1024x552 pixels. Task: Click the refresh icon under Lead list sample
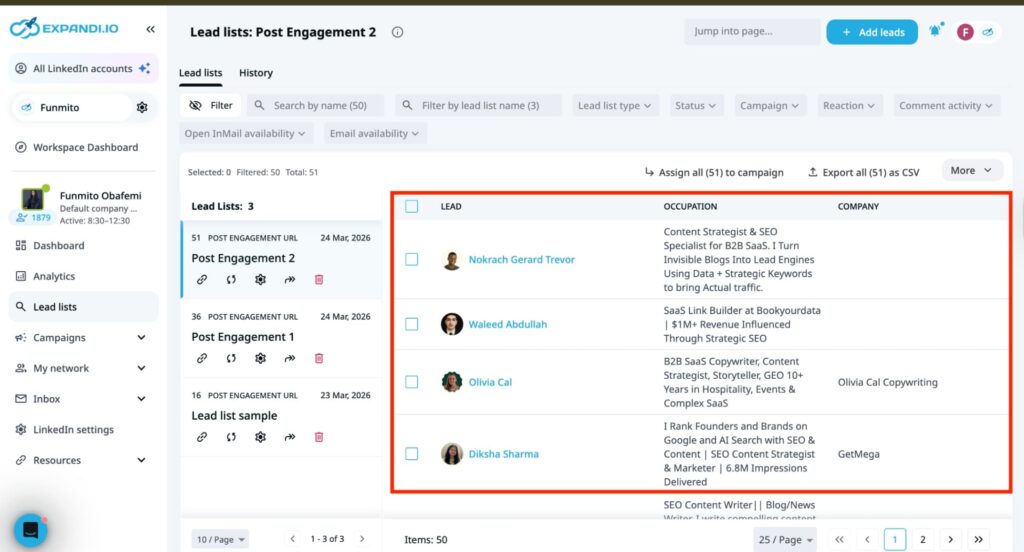click(231, 437)
